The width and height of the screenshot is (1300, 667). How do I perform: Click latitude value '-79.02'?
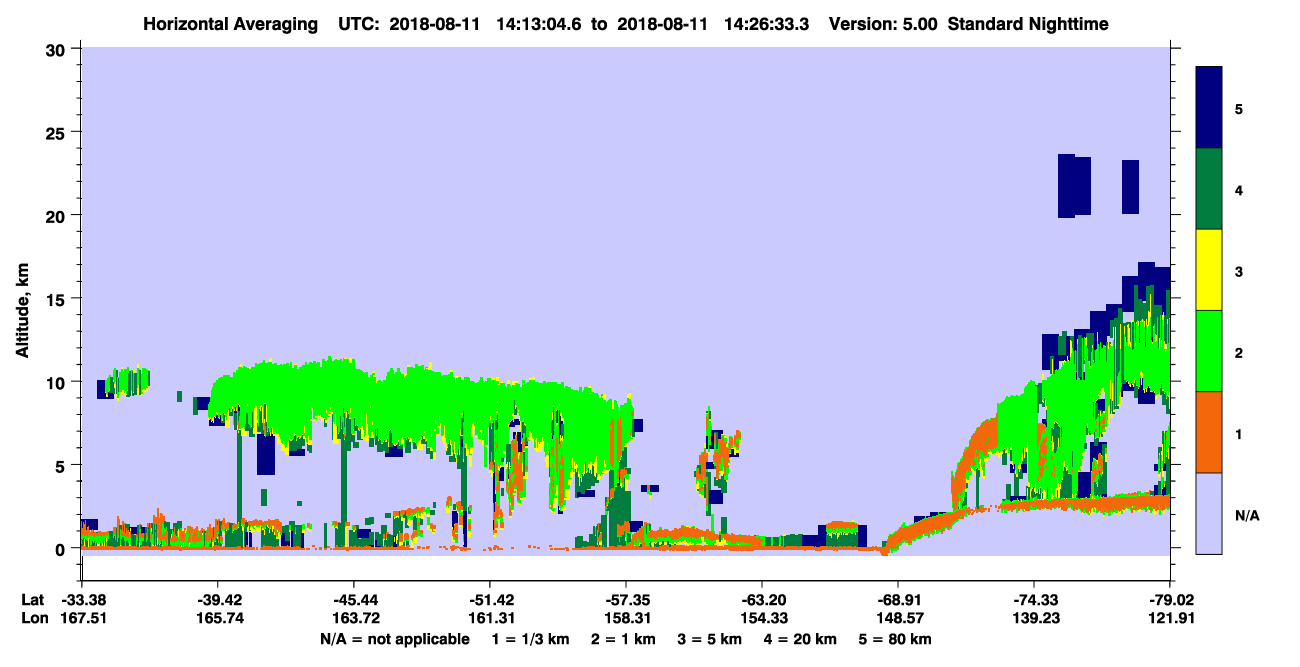click(1169, 600)
